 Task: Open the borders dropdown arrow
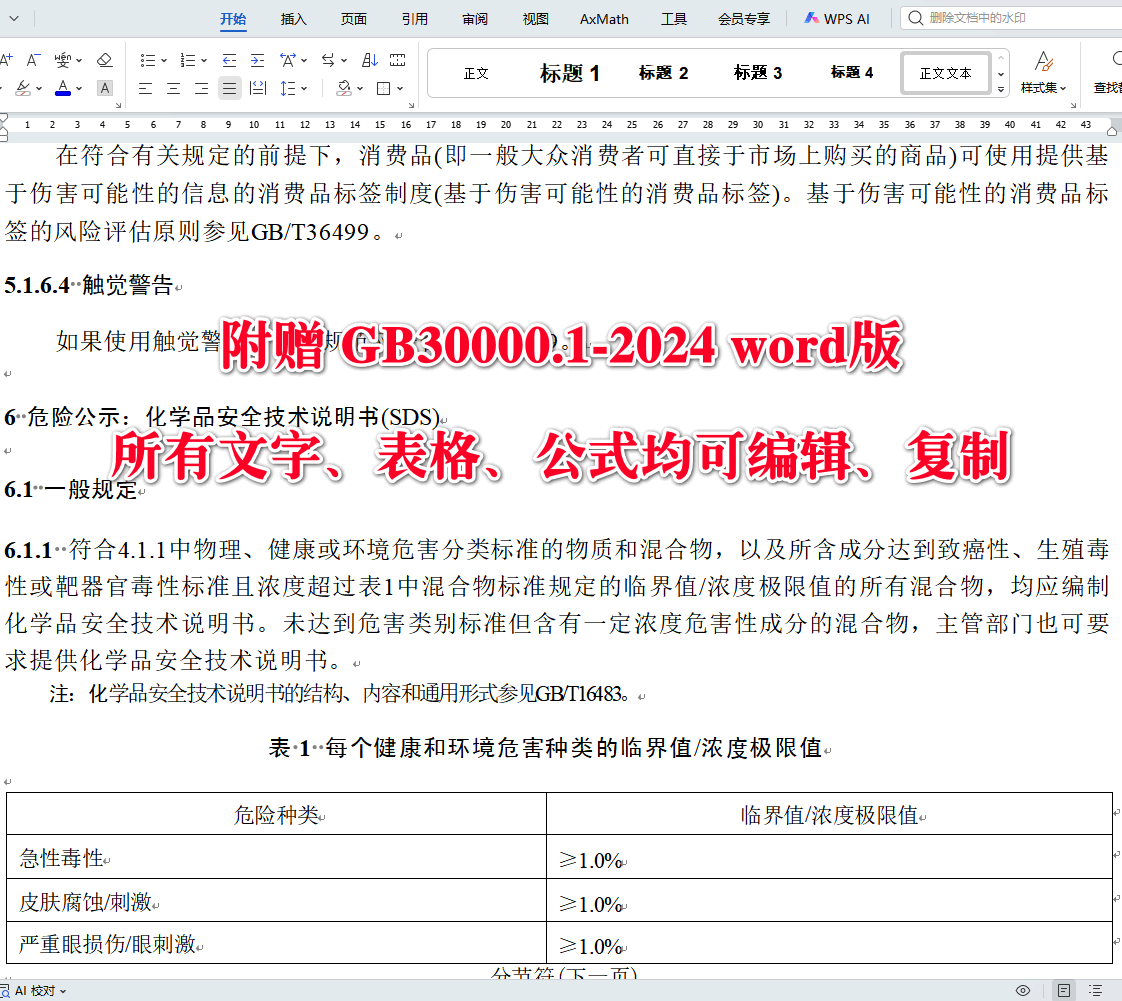pos(398,88)
